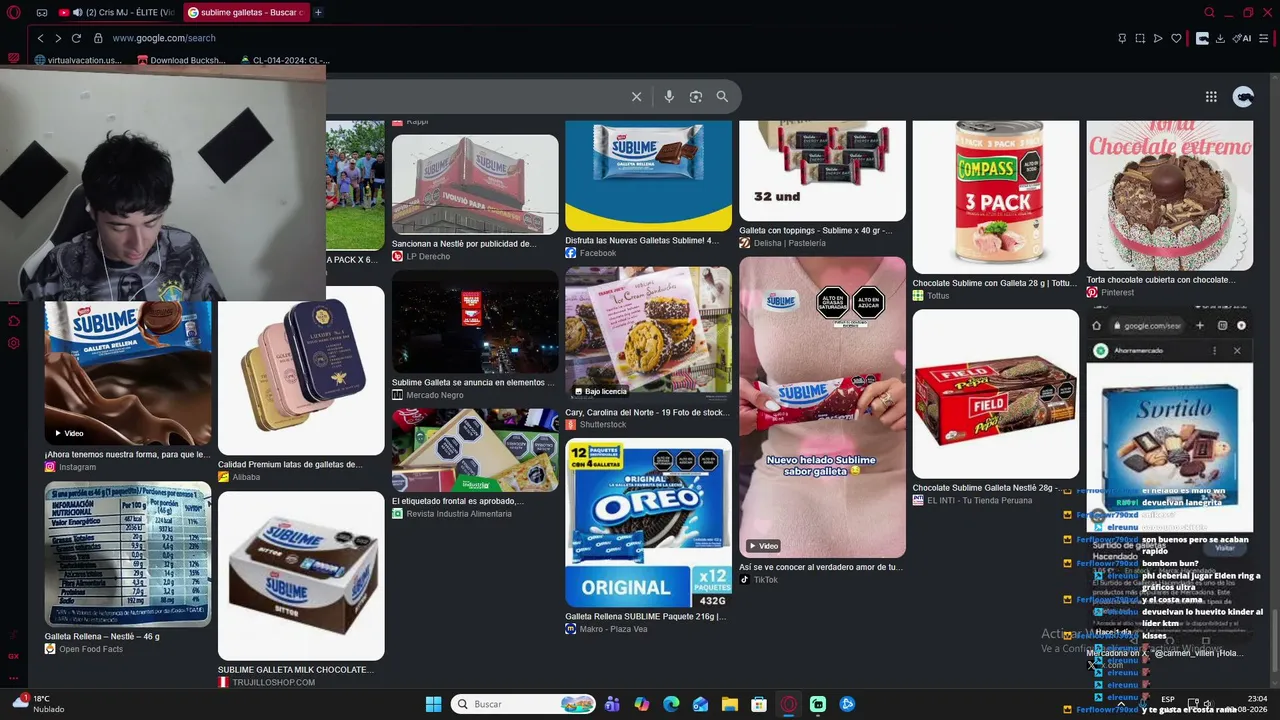Open the Copilot taskbar icon
Image resolution: width=1280 pixels, height=720 pixels.
pos(642,704)
